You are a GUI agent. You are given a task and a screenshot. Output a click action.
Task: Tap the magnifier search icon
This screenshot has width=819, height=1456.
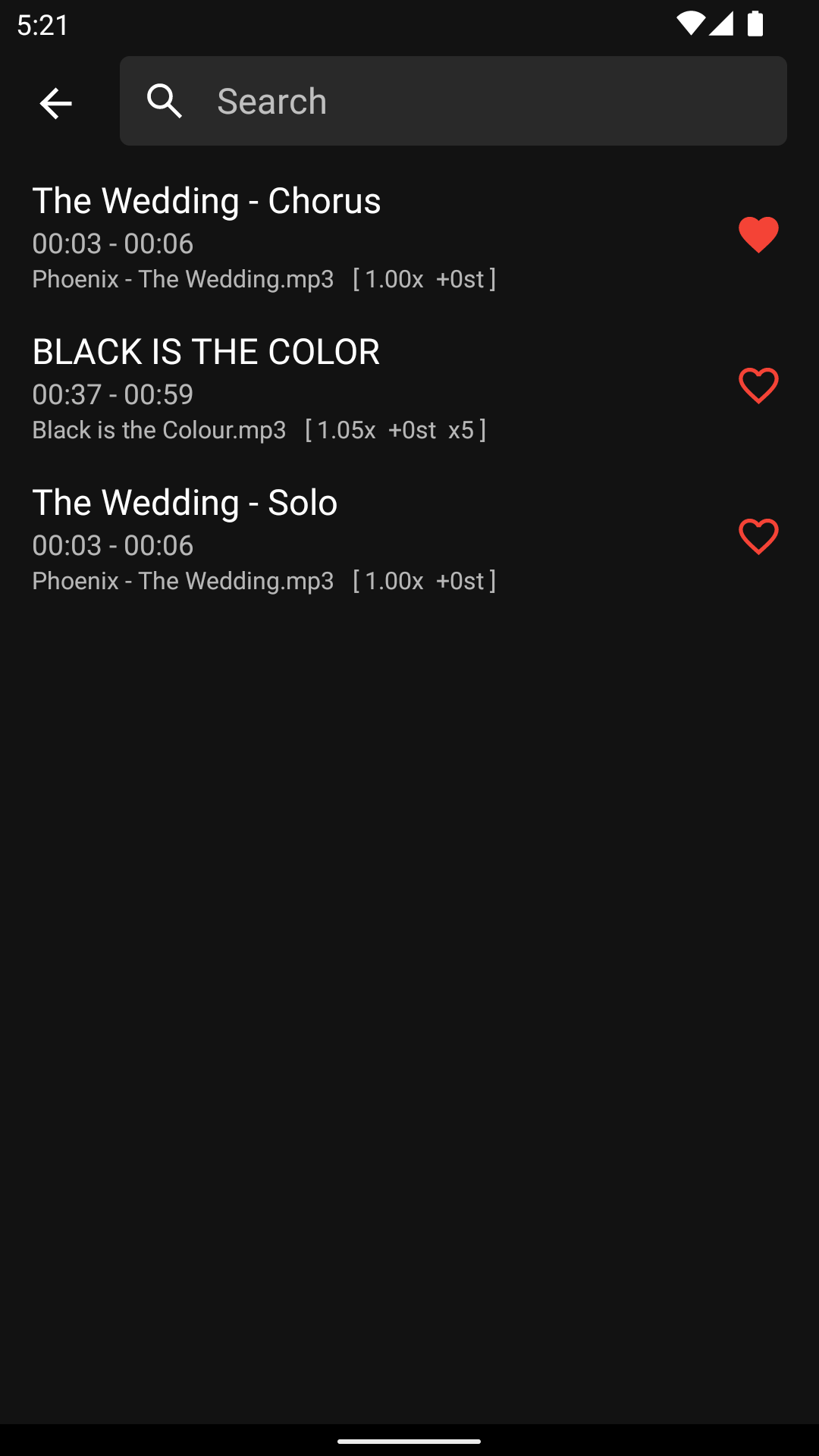(x=165, y=101)
